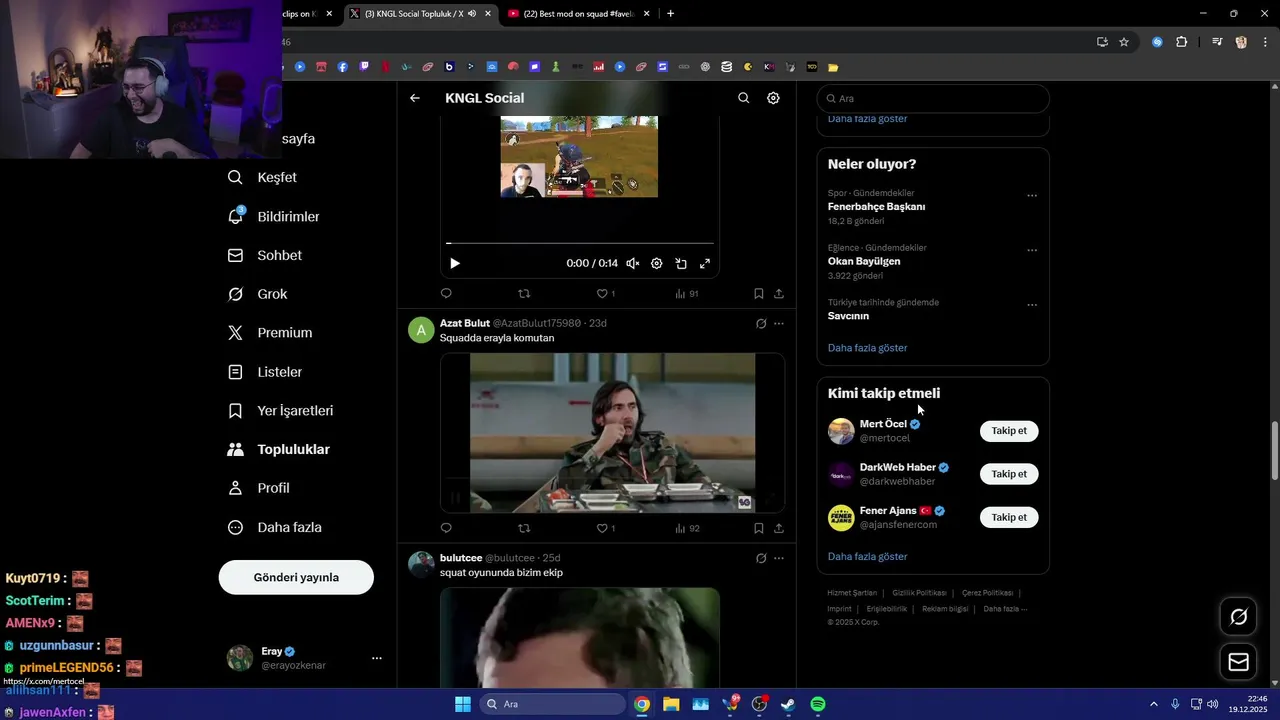The width and height of the screenshot is (1280, 720).
Task: Repost Azat Bulut's post
Action: pyautogui.click(x=524, y=528)
